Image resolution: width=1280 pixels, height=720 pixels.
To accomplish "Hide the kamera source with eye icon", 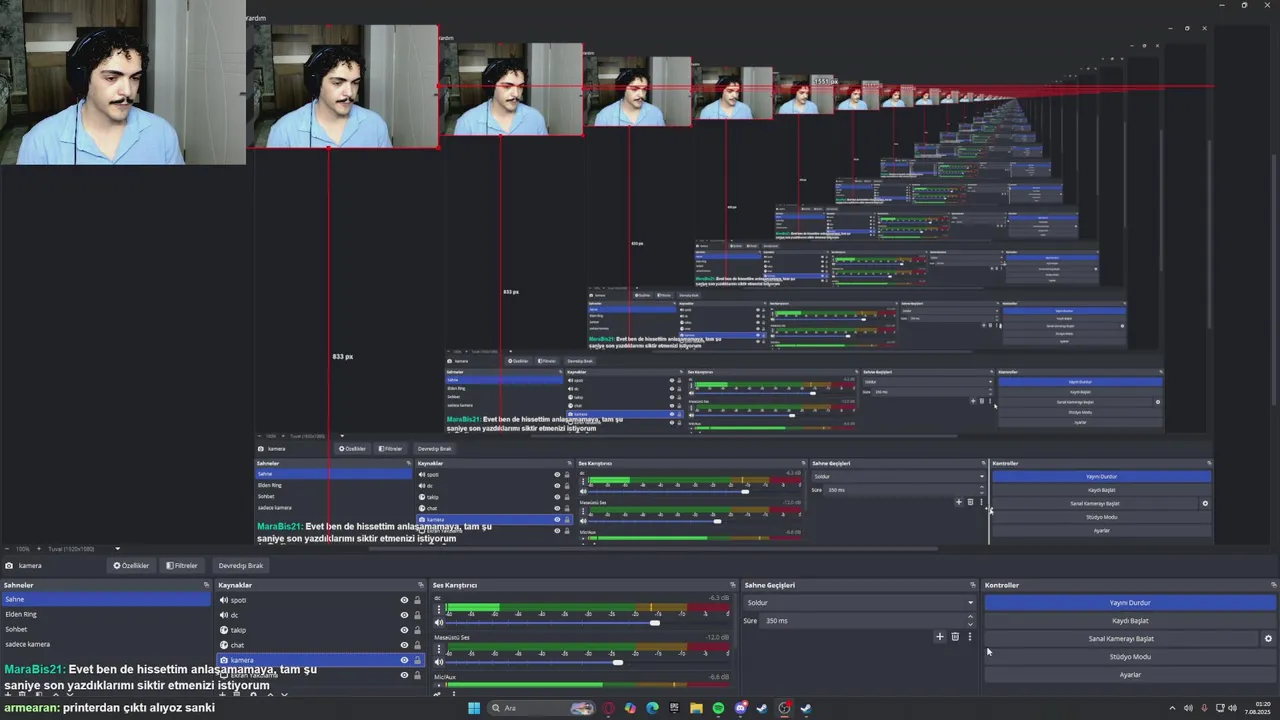I will (404, 660).
